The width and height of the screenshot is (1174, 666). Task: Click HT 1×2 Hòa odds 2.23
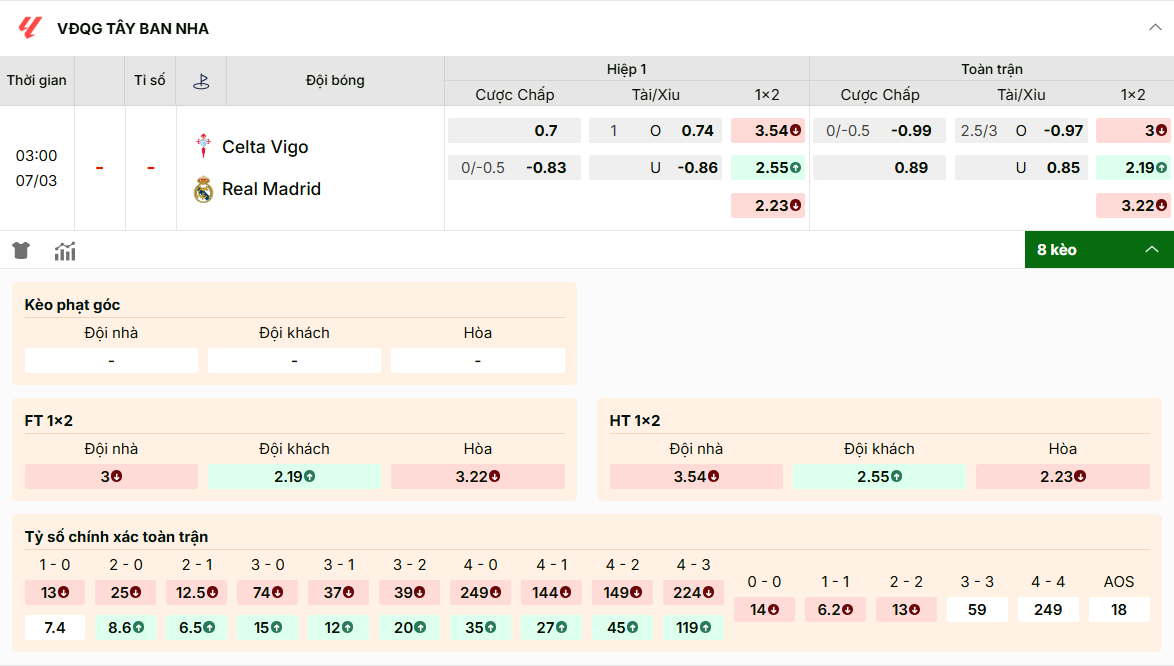(x=1063, y=476)
